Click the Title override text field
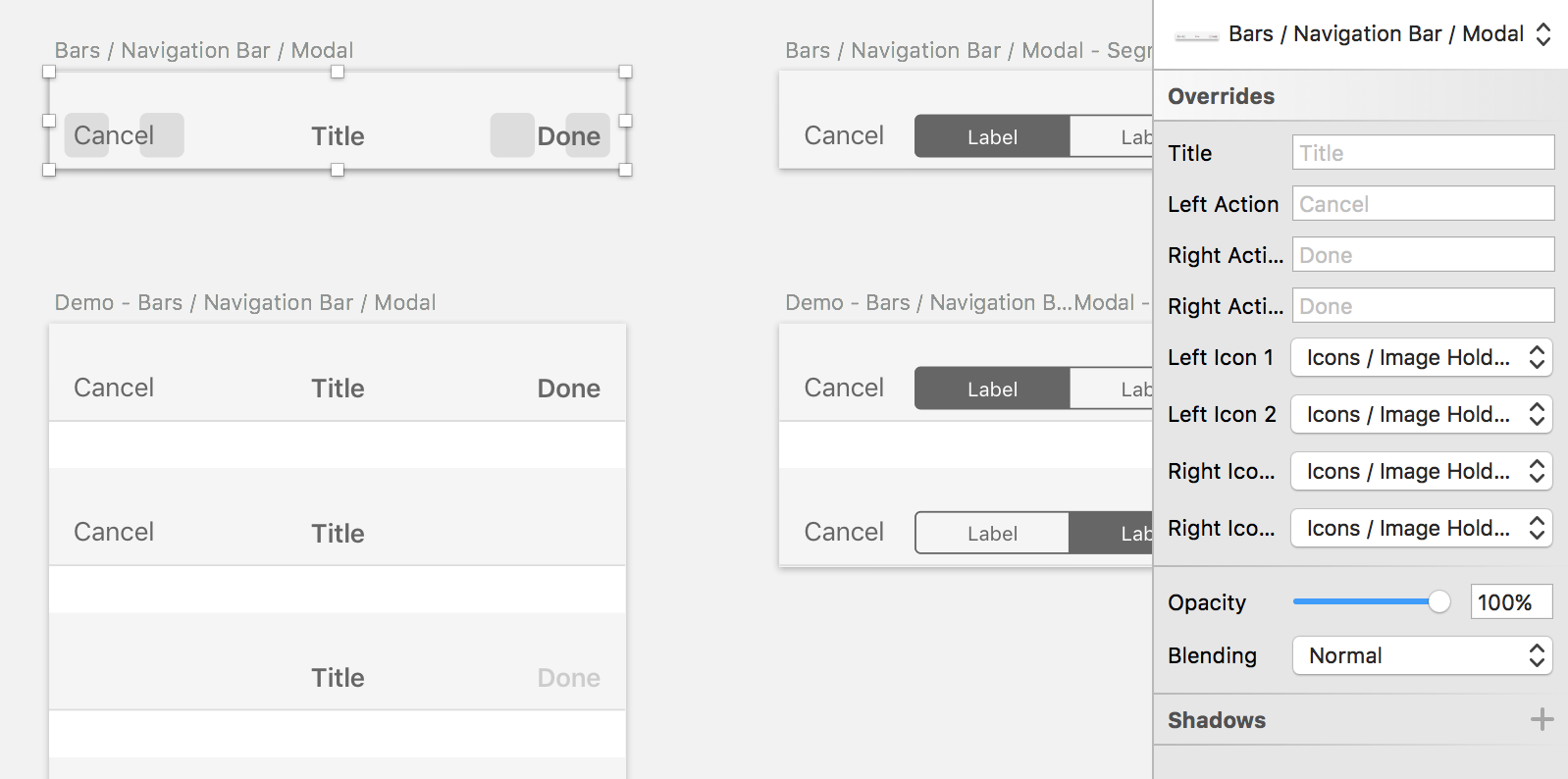This screenshot has height=779, width=1568. tap(1423, 152)
